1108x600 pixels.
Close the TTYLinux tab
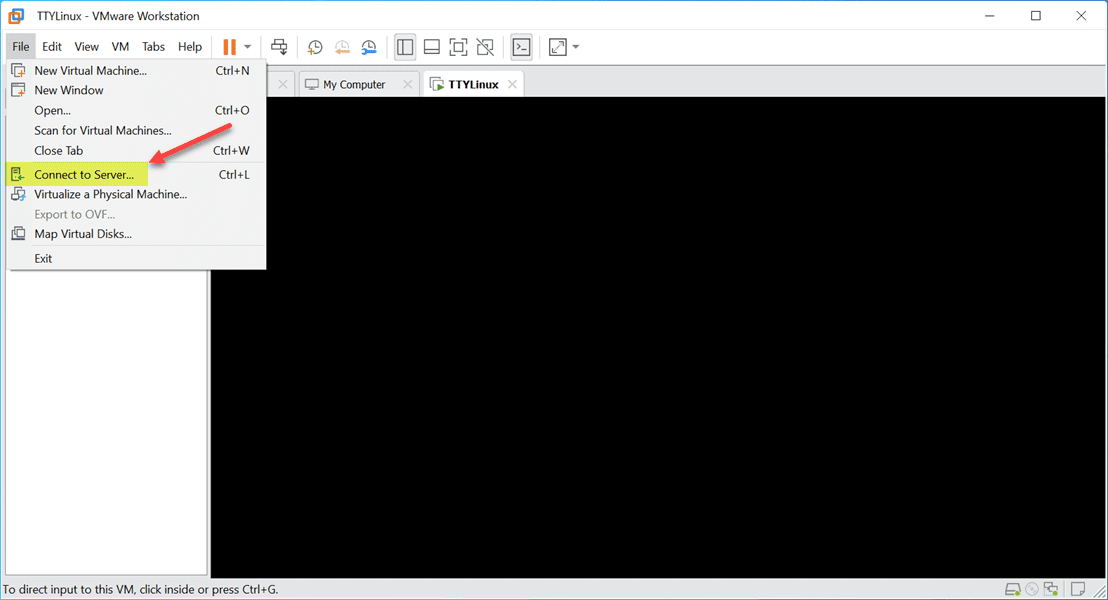[512, 85]
